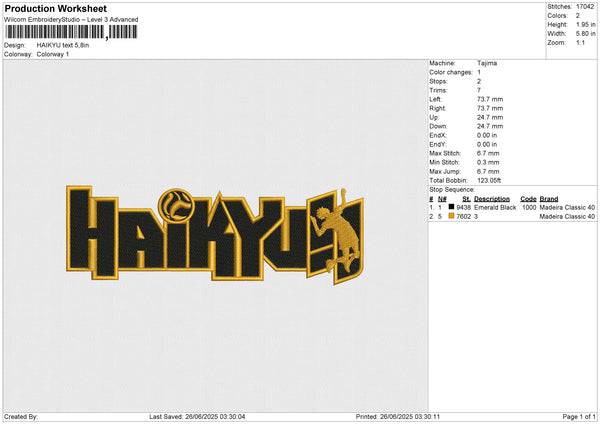Click the Machine value 'Tajima'

pos(487,63)
